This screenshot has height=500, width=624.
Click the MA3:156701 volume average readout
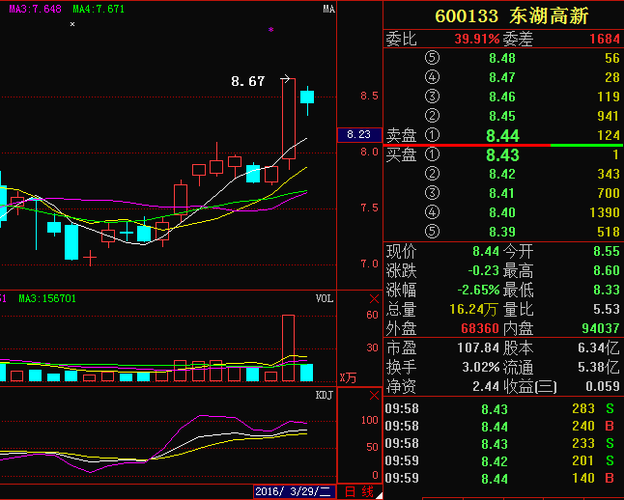[x=47, y=299]
